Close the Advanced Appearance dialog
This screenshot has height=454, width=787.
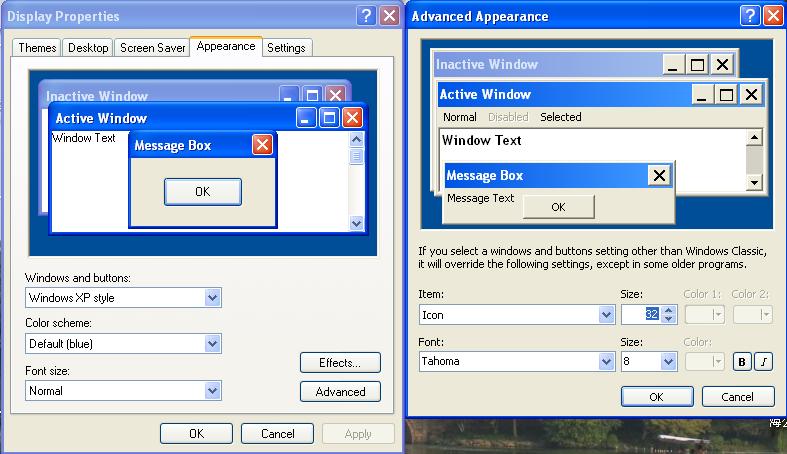[773, 16]
